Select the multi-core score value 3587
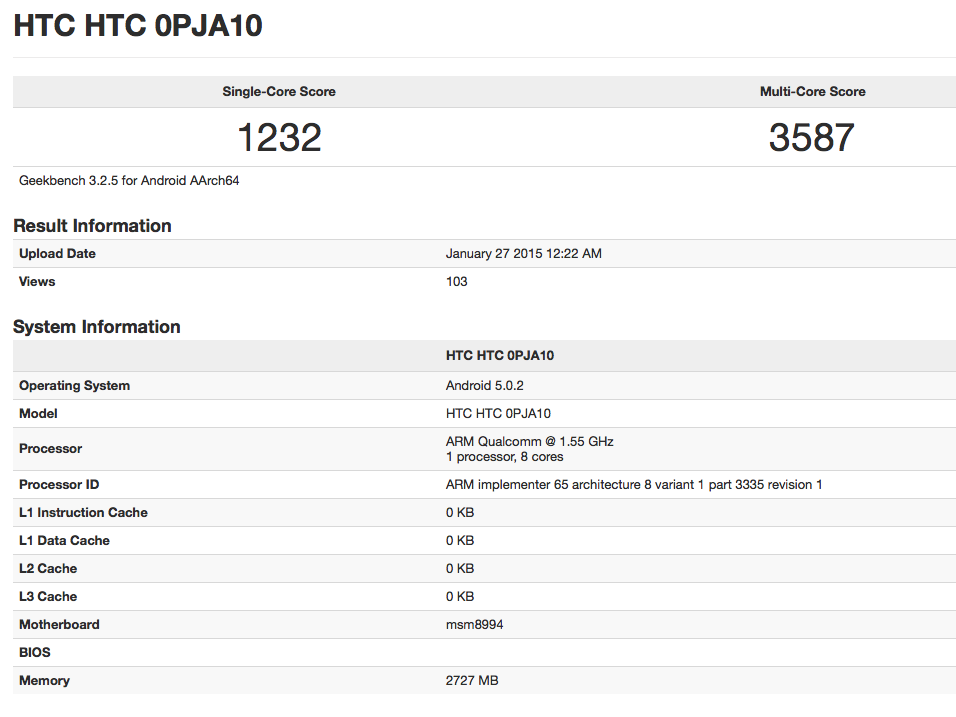The image size is (956, 717). pos(812,137)
